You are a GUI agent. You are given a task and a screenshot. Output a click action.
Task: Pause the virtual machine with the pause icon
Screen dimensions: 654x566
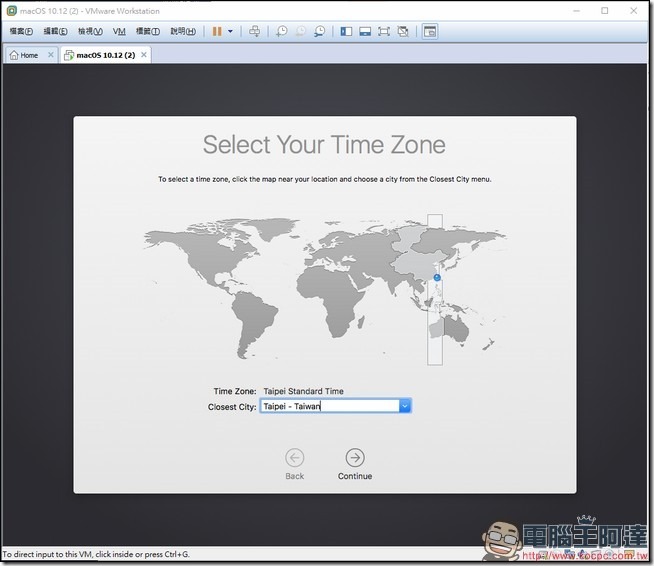tap(217, 31)
